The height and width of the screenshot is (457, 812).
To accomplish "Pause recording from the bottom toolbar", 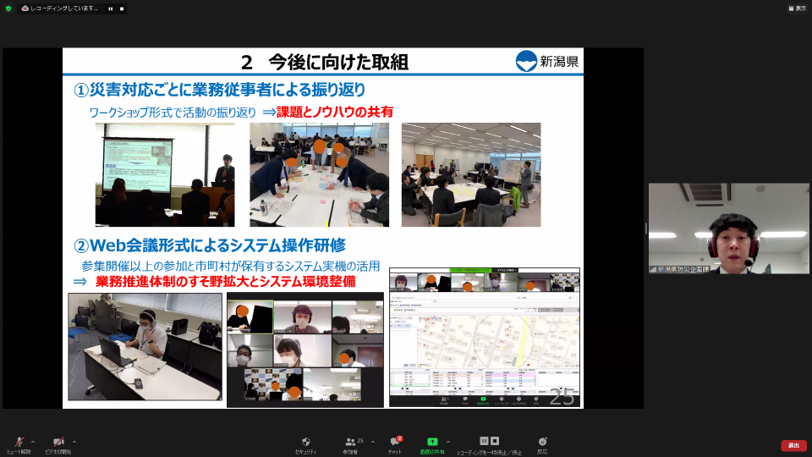I will pos(483,441).
